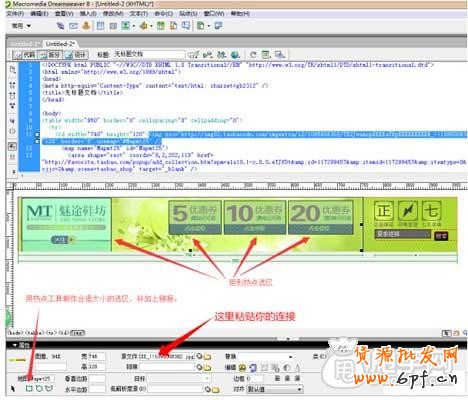Viewport: 468px width, 400px height.
Task: Click the Preview in Browser globe icon
Action: pyautogui.click(x=235, y=54)
